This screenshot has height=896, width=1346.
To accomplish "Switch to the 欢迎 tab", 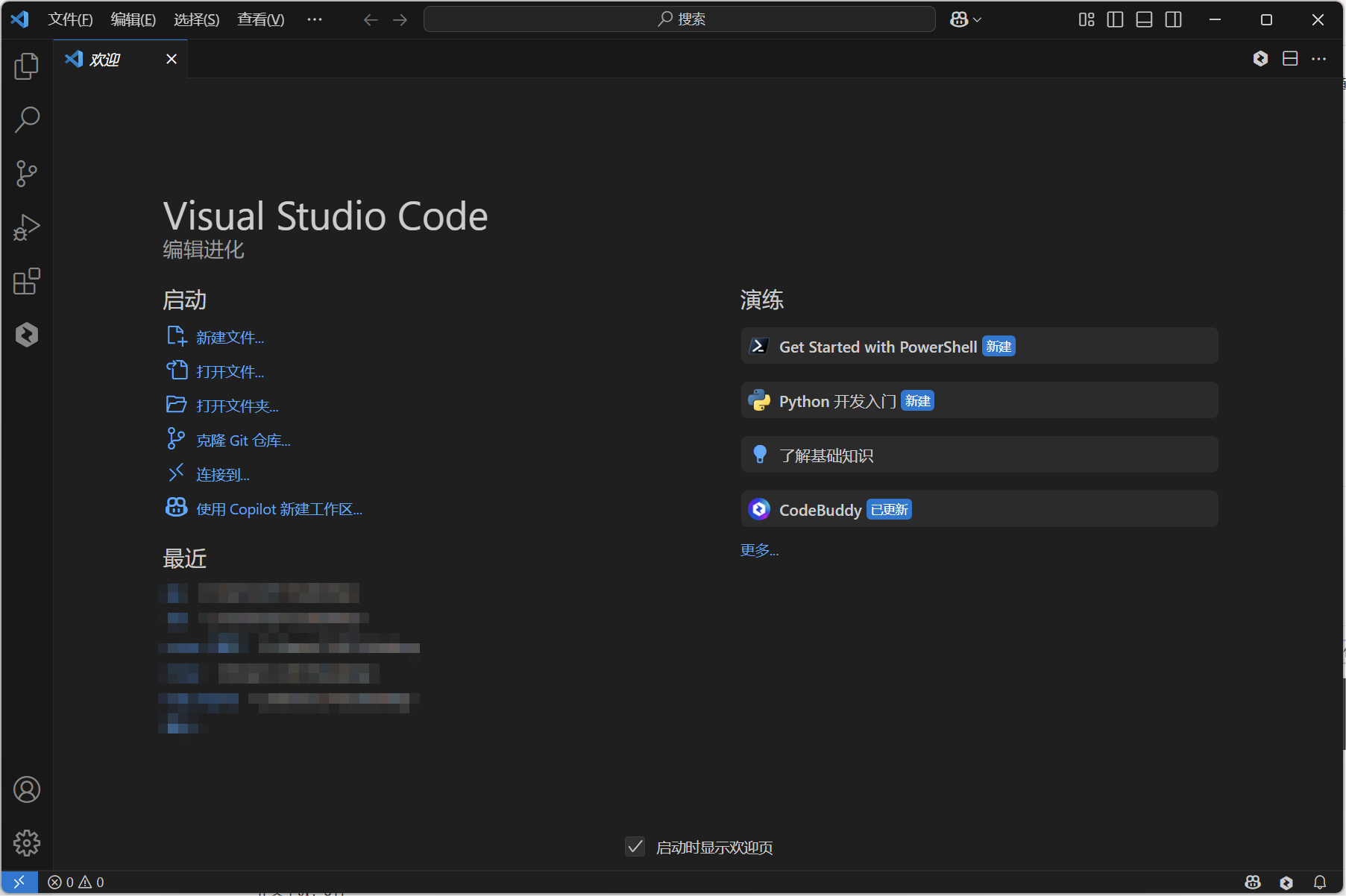I will (x=104, y=59).
